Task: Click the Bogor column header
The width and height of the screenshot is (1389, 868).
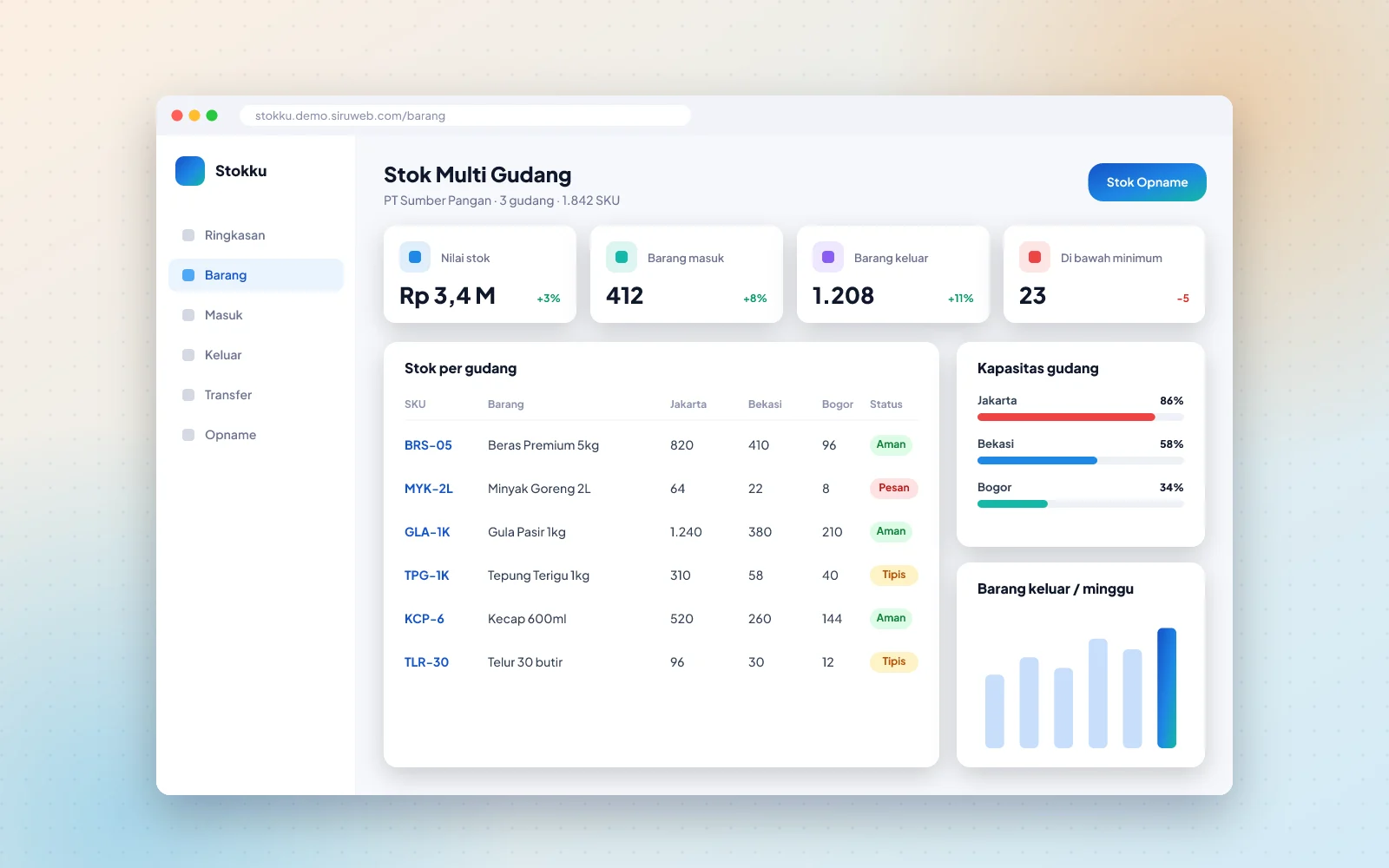Action: pos(838,404)
